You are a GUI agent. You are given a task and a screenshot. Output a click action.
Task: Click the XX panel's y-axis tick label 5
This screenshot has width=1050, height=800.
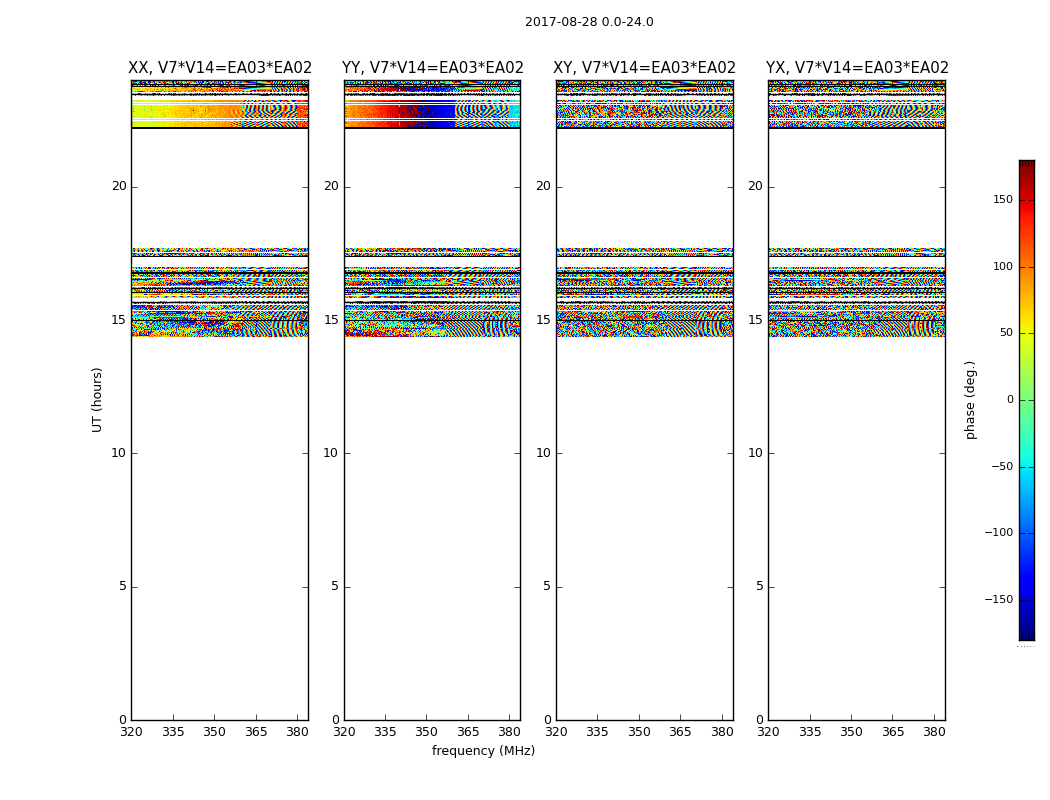(123, 586)
